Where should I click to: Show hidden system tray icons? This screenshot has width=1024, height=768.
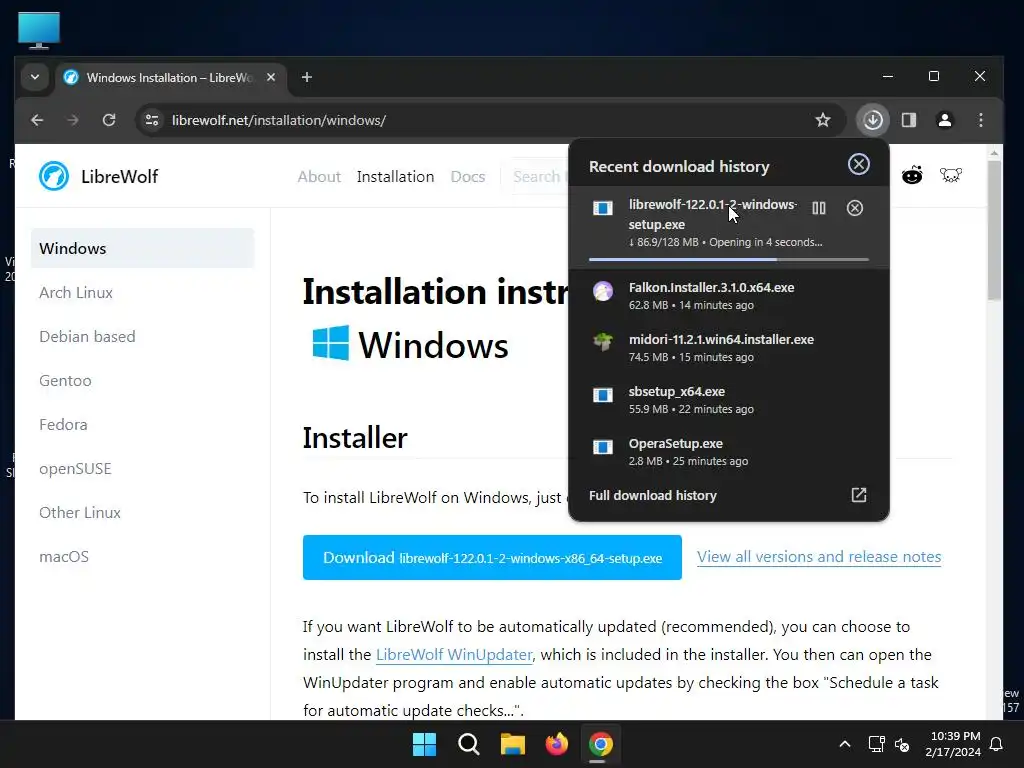pos(844,744)
